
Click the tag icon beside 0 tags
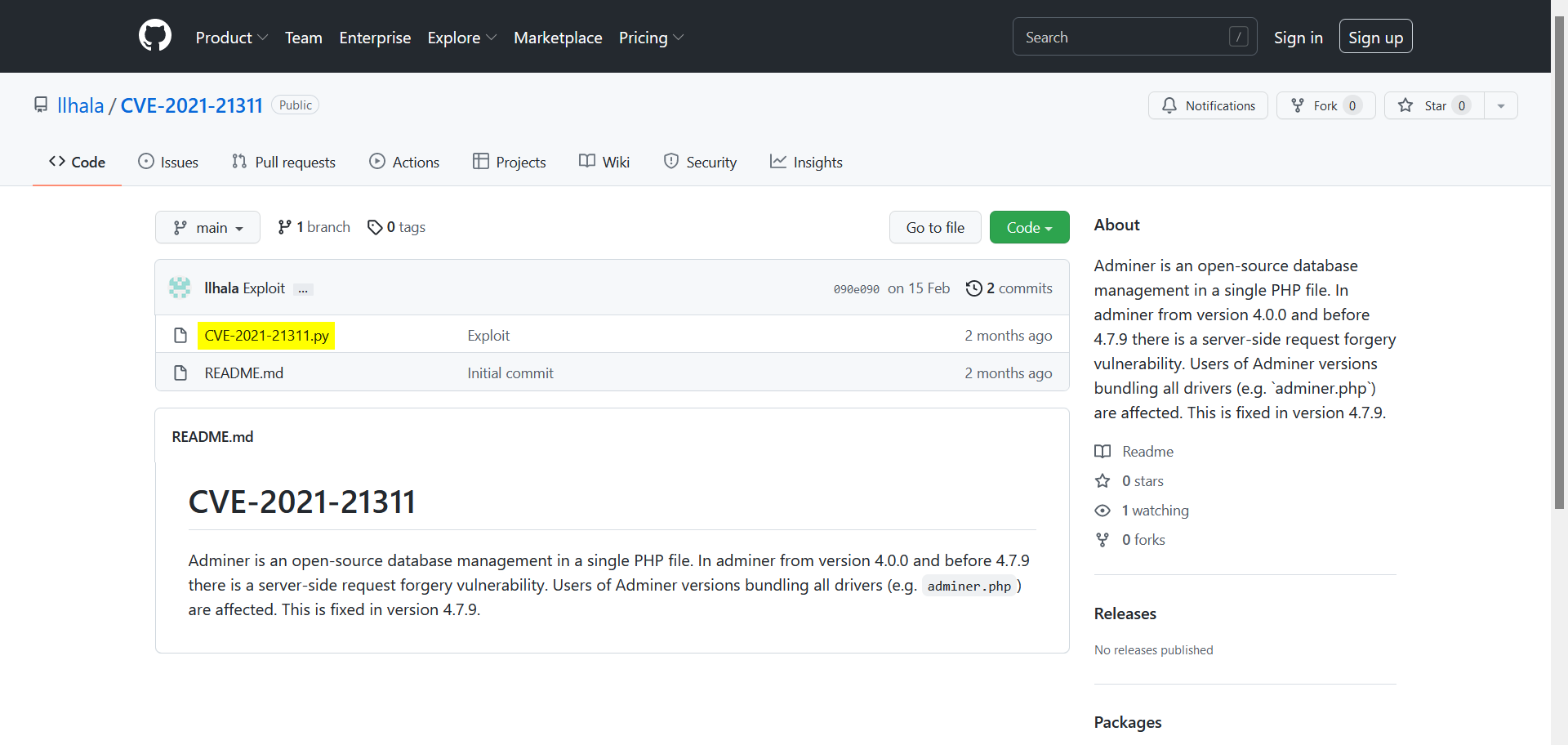(375, 227)
